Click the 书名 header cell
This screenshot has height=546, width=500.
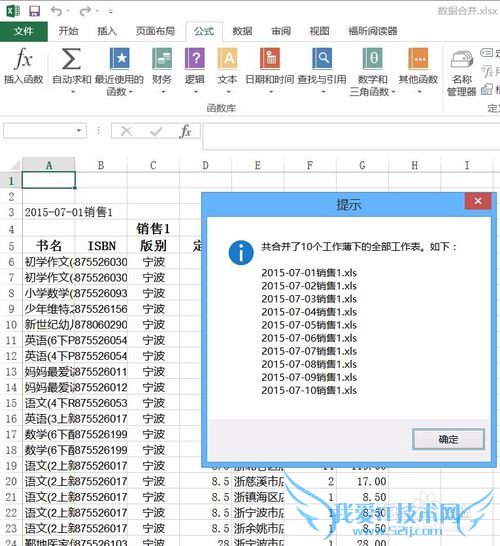coord(49,246)
